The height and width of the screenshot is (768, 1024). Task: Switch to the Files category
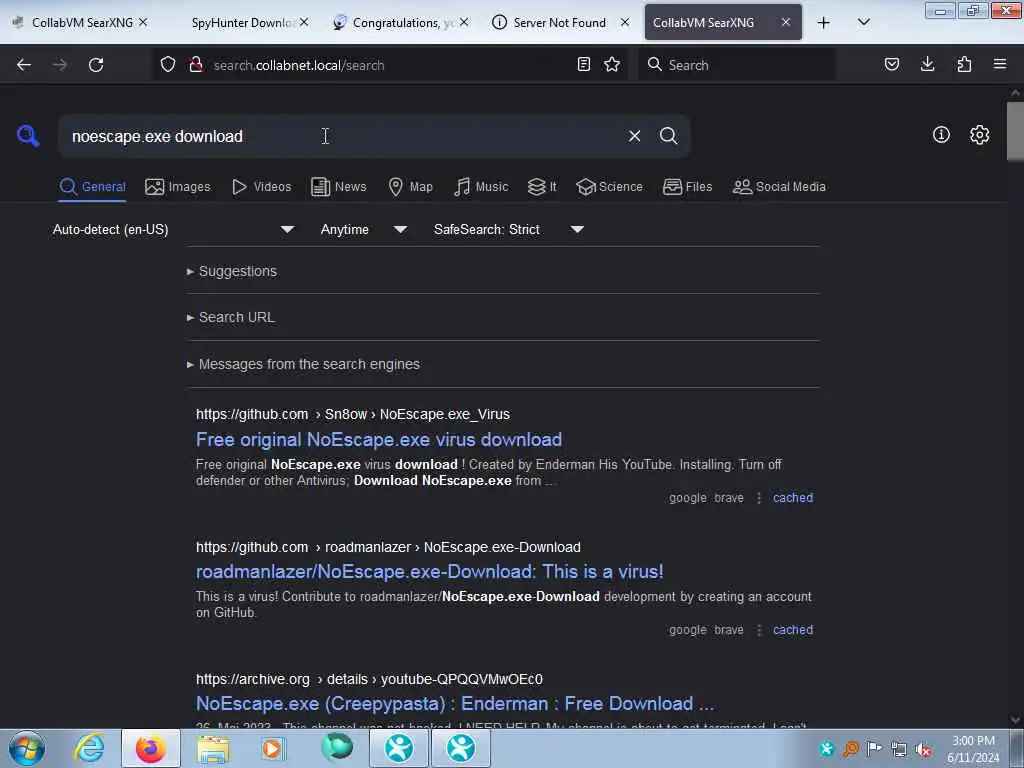[687, 187]
